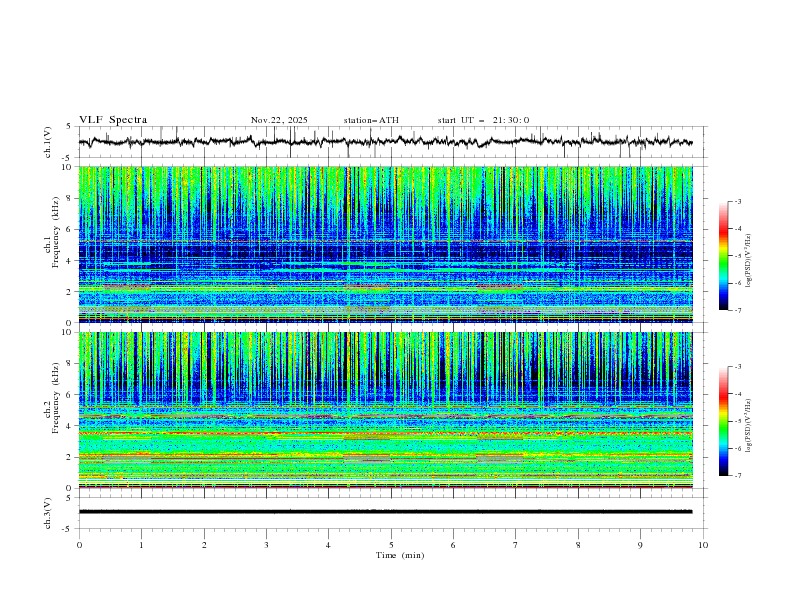792x612 pixels.
Task: Click the 'ch.3(V)' waveform axis label
Action: pyautogui.click(x=48, y=513)
